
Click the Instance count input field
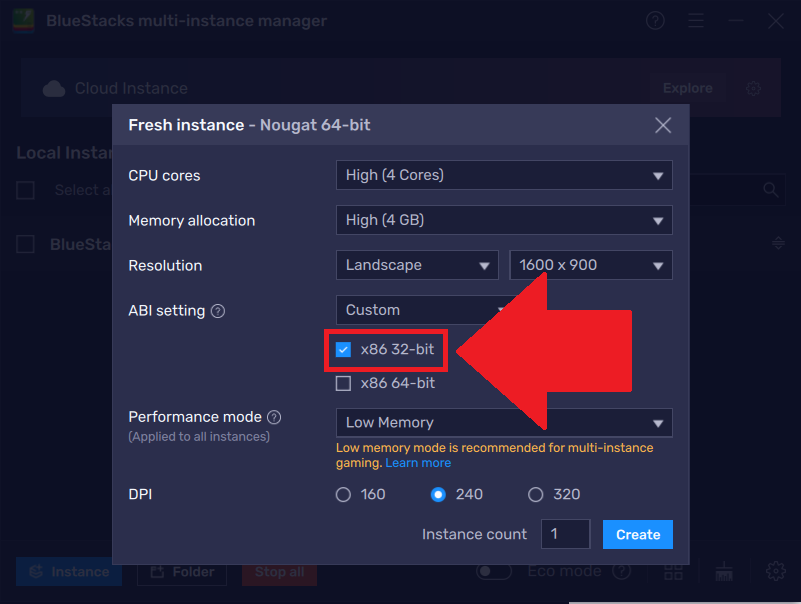coord(565,534)
